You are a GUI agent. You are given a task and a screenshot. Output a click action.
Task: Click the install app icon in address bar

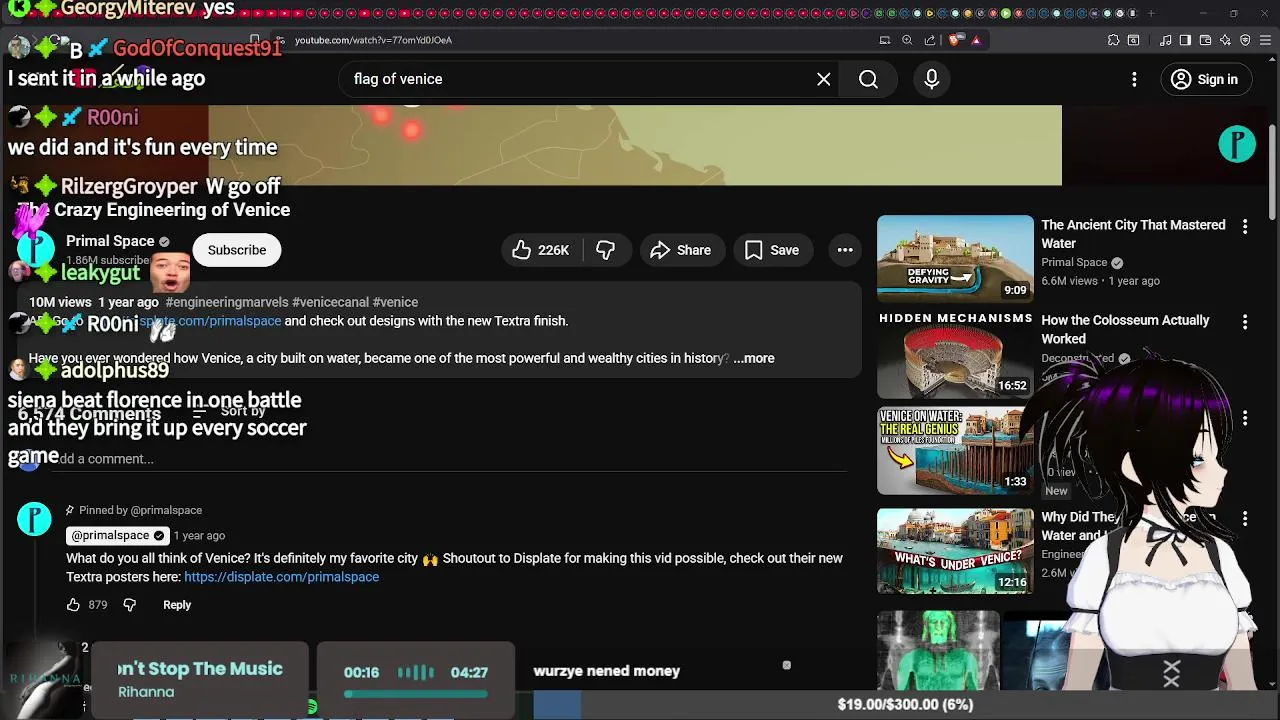coord(885,40)
